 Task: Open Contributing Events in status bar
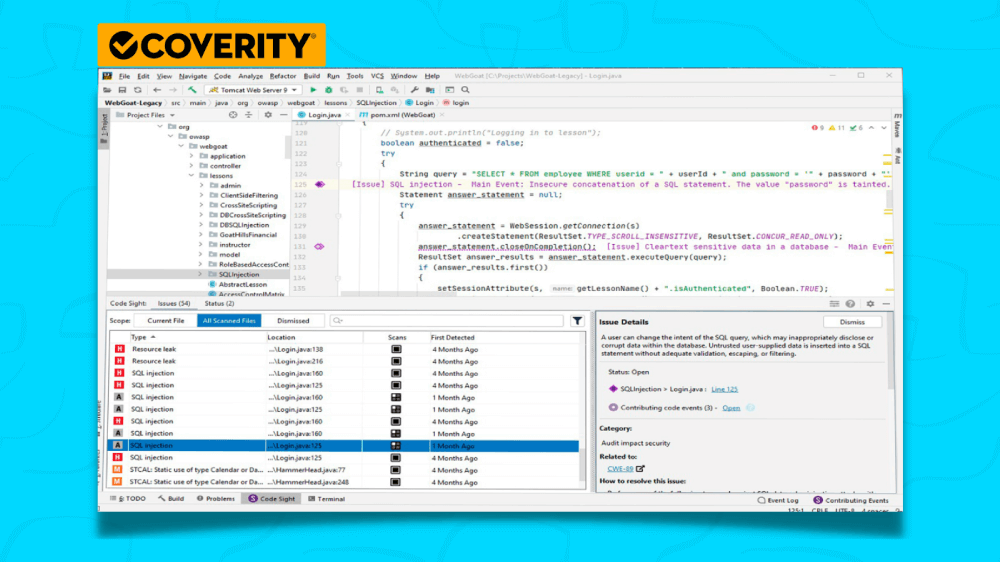pos(851,500)
